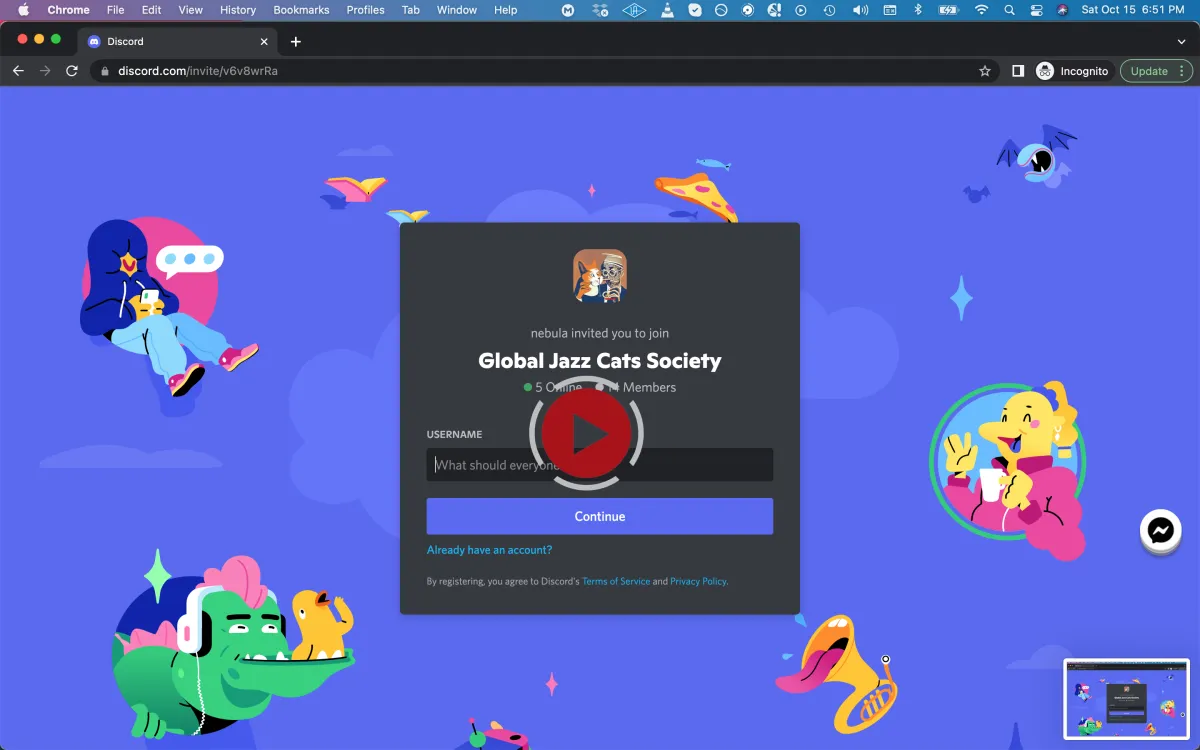
Task: Open the File menu
Action: 116,10
